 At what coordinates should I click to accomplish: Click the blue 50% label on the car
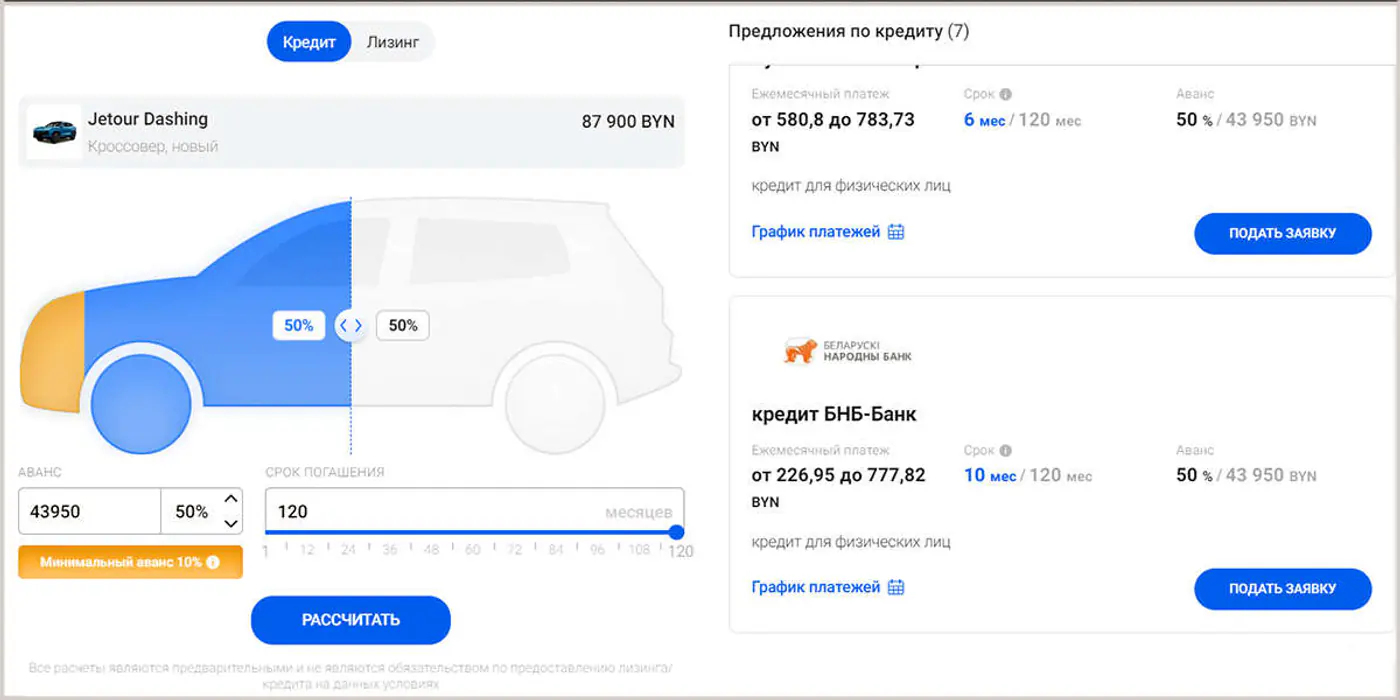[x=299, y=325]
